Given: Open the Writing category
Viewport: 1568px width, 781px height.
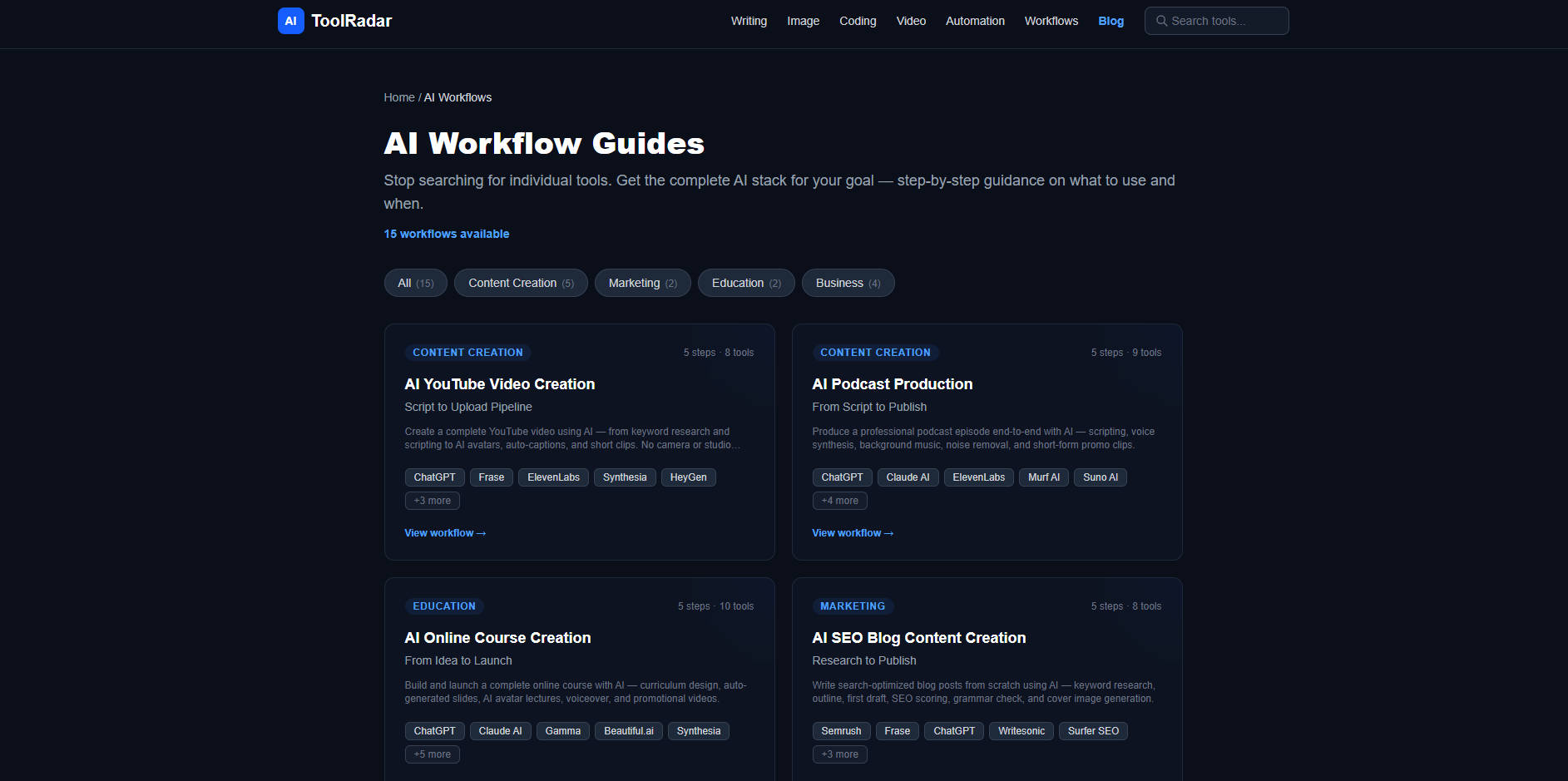Looking at the screenshot, I should click(749, 21).
